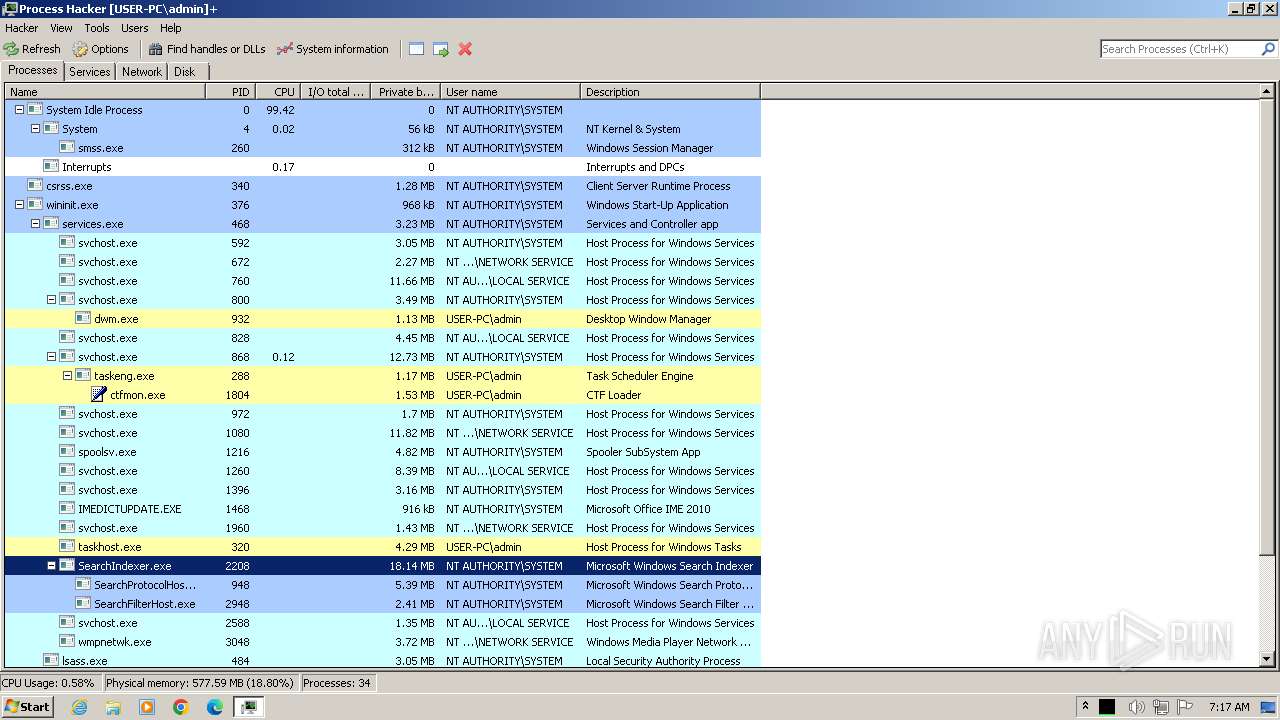The height and width of the screenshot is (720, 1280).
Task: Click the Refresh toolbar icon
Action: [11, 49]
